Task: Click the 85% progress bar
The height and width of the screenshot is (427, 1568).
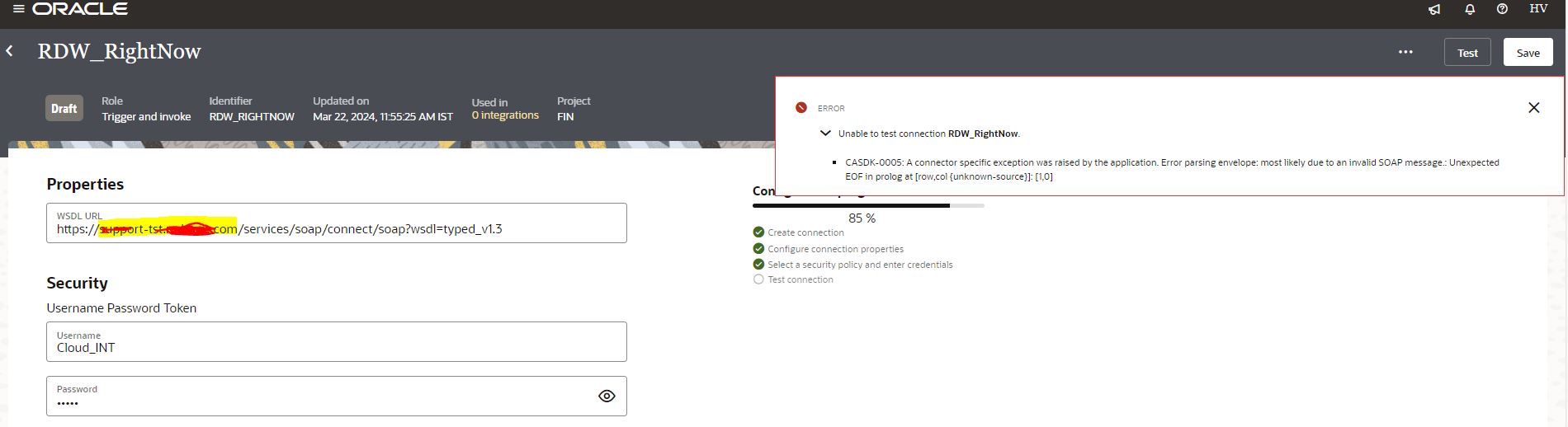Action: click(867, 205)
